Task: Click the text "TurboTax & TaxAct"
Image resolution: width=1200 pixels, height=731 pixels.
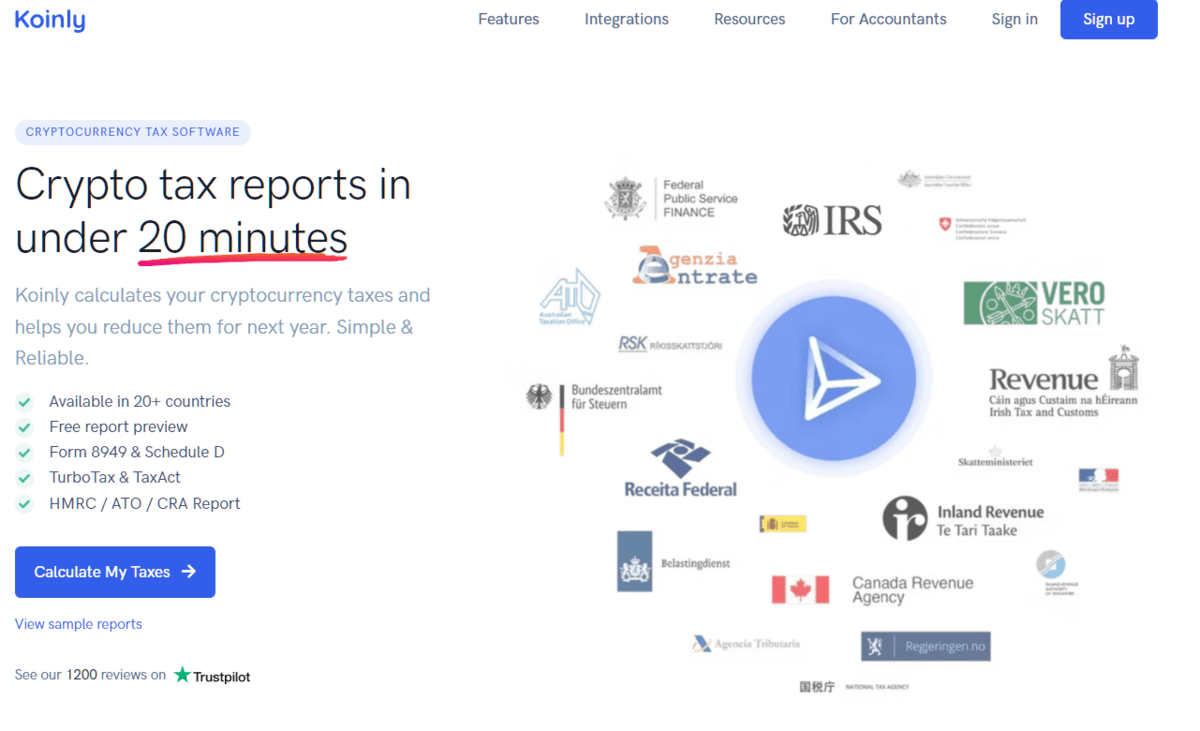Action: 115,478
